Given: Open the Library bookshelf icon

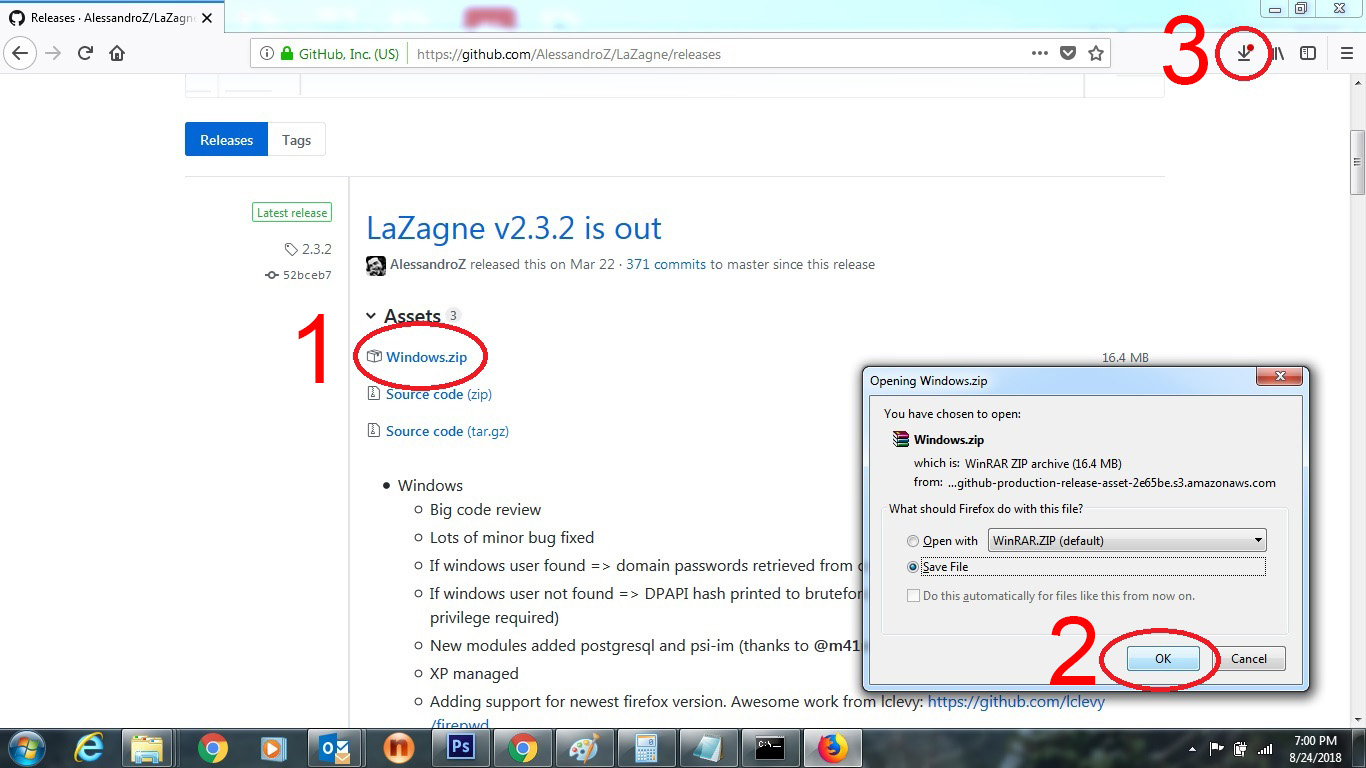Looking at the screenshot, I should click(x=1277, y=53).
